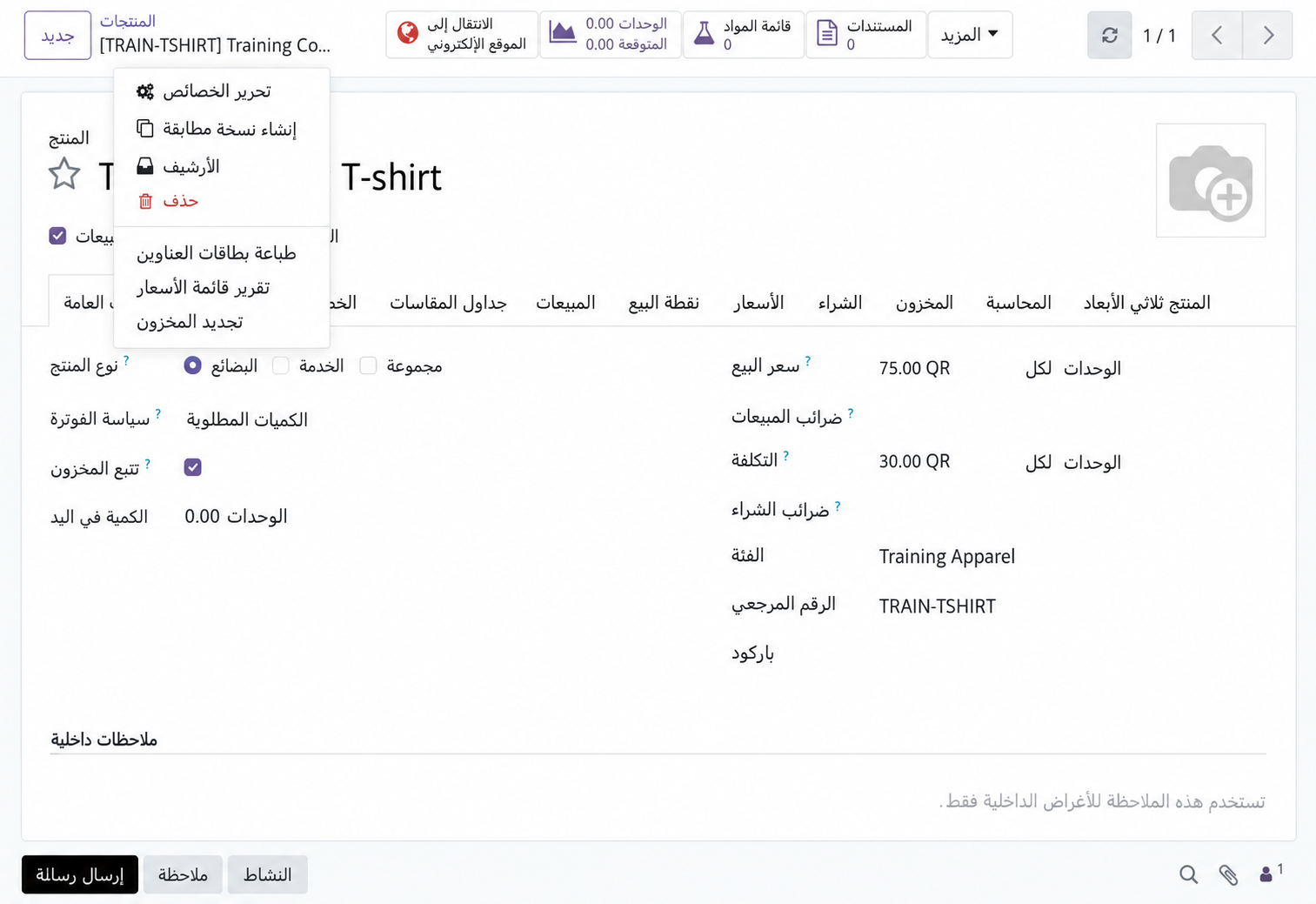1316x904 pixels.
Task: Open the unit dropdown beside سعر البيع
Action: coord(1092,368)
